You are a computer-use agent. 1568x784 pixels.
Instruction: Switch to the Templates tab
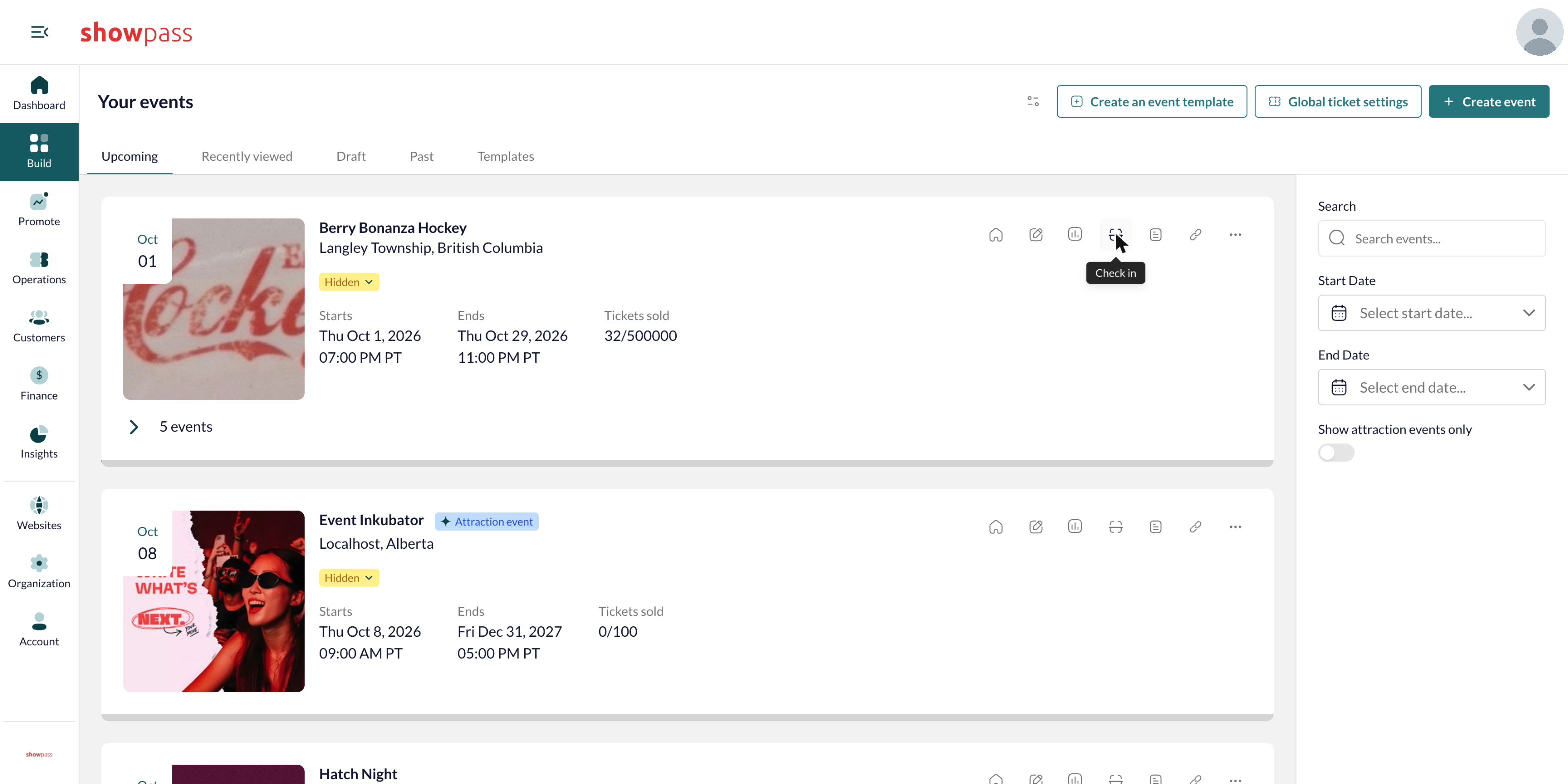coord(506,156)
